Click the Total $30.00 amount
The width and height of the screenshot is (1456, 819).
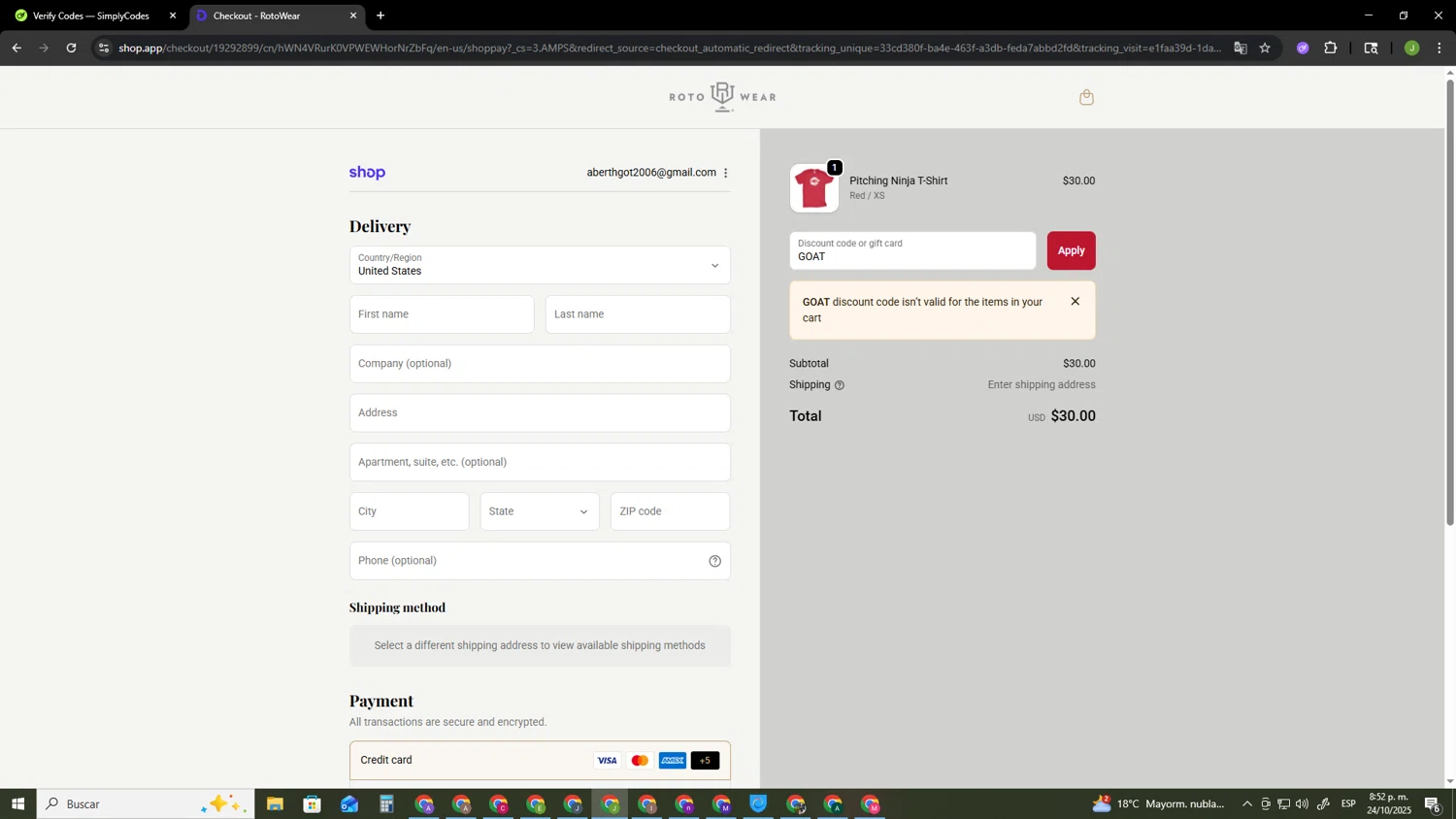1074,416
